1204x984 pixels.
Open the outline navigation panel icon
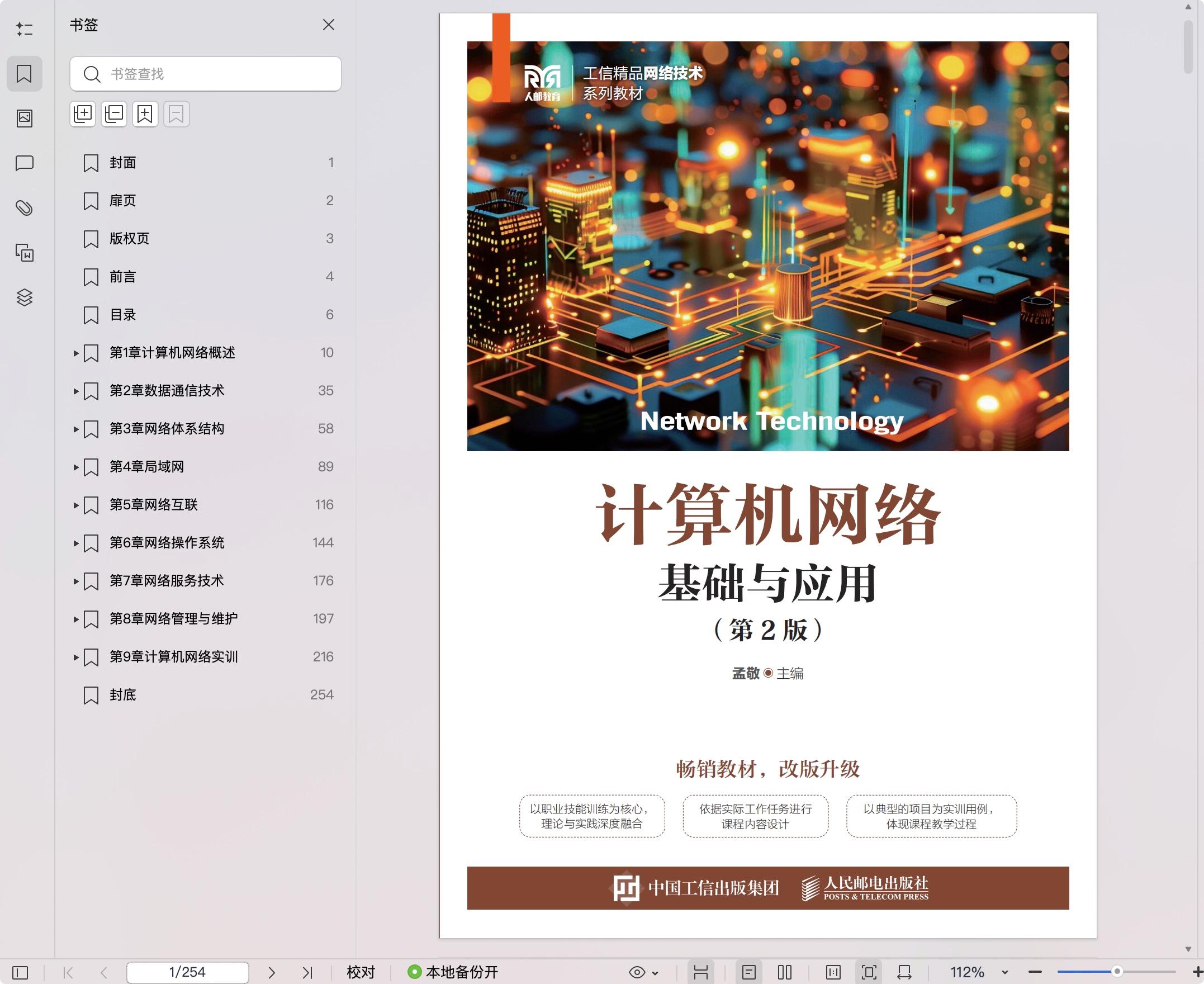(25, 29)
